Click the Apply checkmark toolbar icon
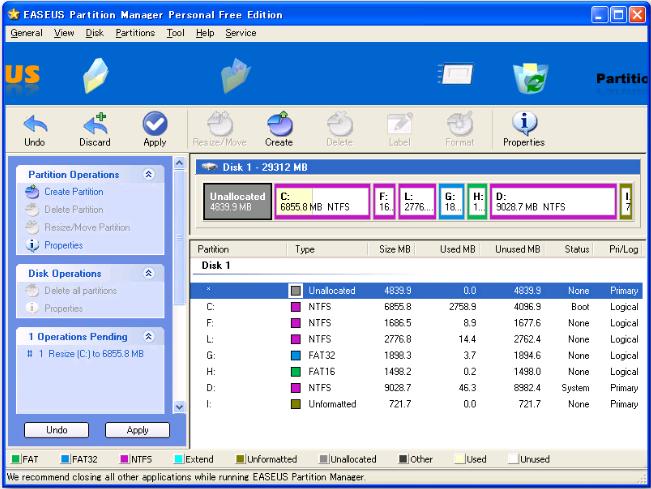The height and width of the screenshot is (489, 651). point(155,124)
